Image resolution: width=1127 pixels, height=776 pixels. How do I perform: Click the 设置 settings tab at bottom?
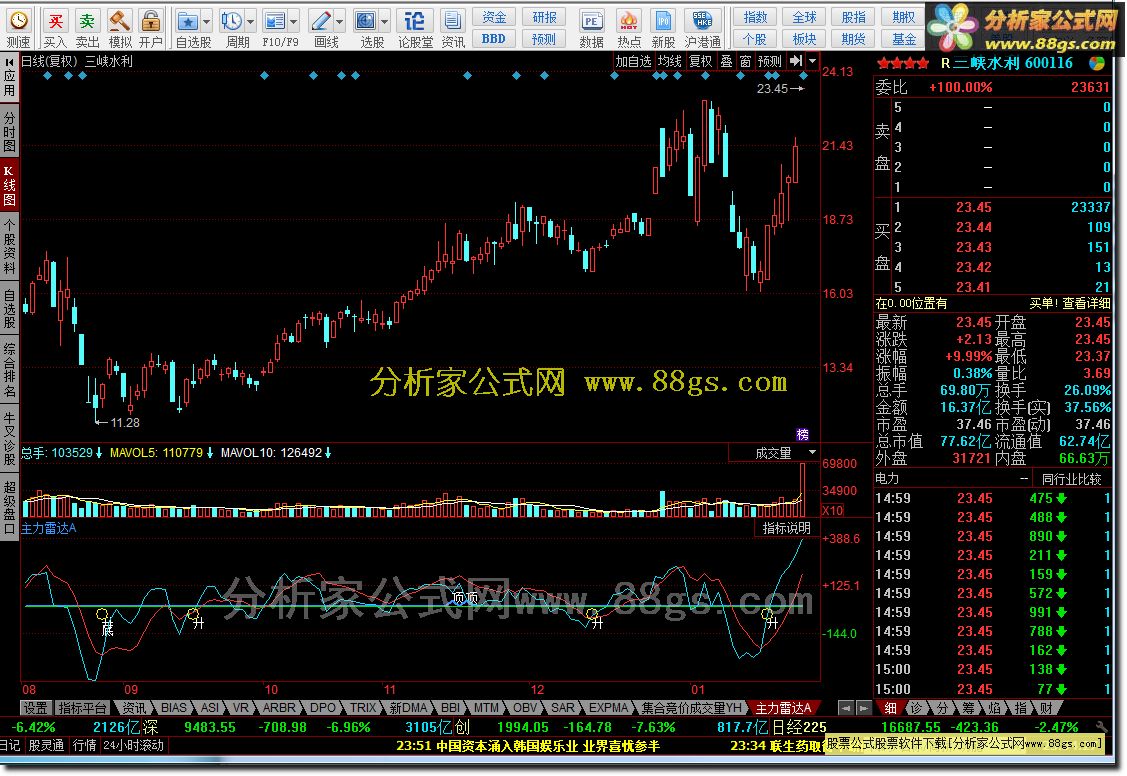[x=35, y=708]
